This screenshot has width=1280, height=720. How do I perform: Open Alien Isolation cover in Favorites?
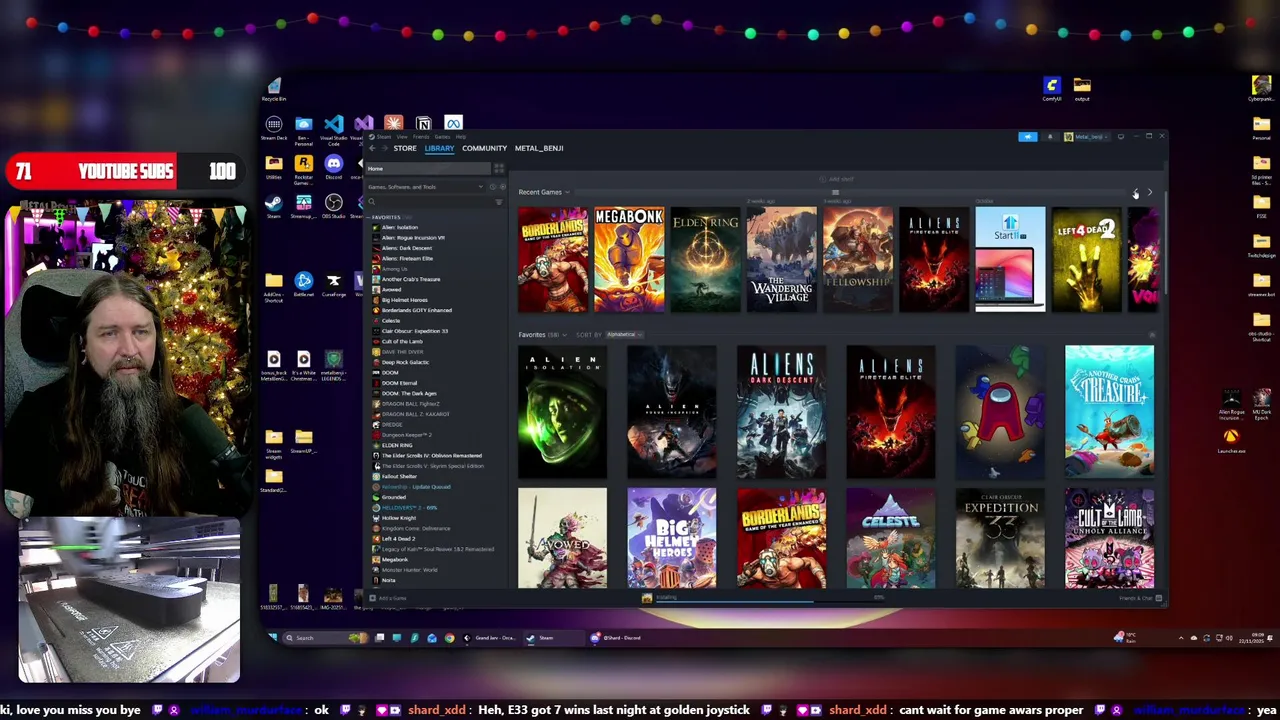(562, 412)
